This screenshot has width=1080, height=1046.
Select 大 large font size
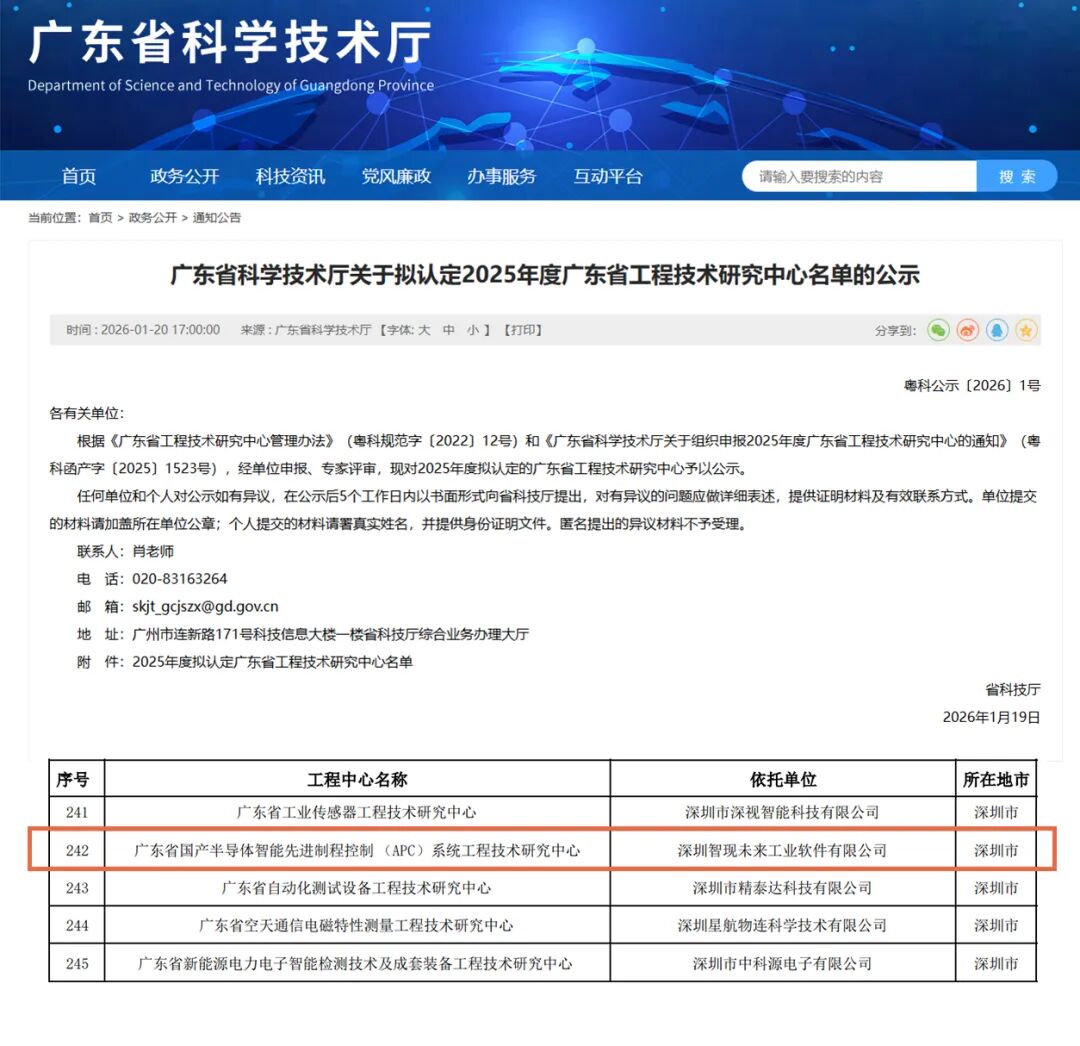click(x=424, y=330)
